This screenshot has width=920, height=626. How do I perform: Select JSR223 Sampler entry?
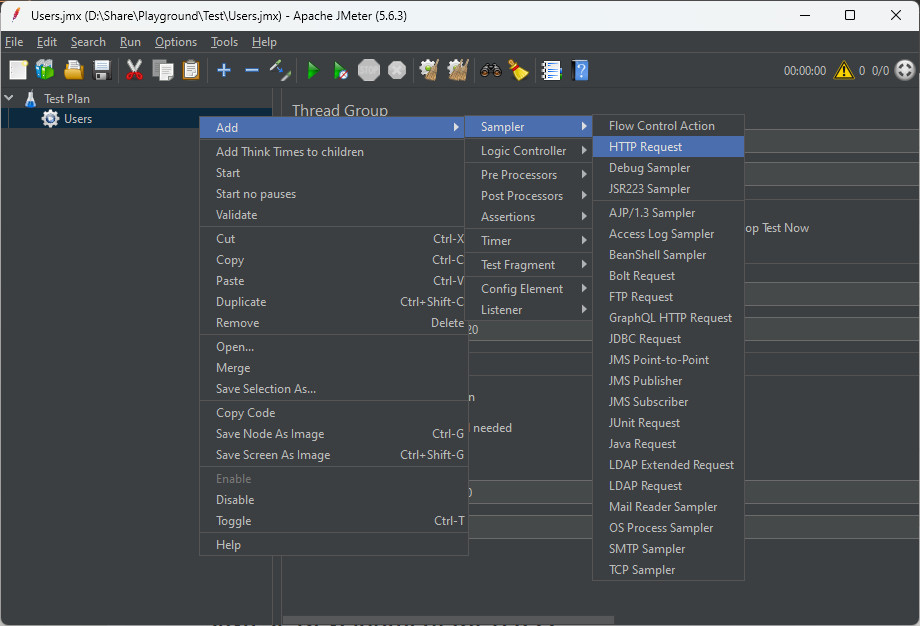[668, 189]
